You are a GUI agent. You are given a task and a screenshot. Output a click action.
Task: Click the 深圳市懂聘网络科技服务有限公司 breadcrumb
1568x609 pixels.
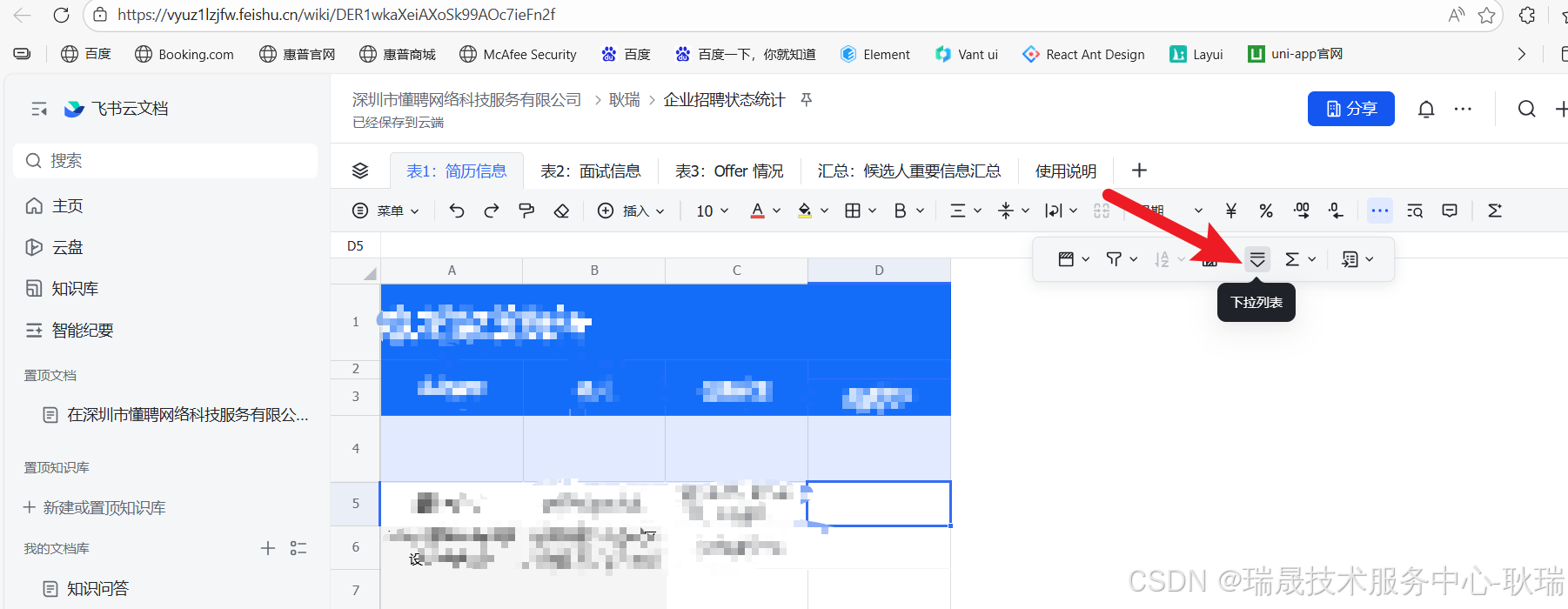(466, 100)
